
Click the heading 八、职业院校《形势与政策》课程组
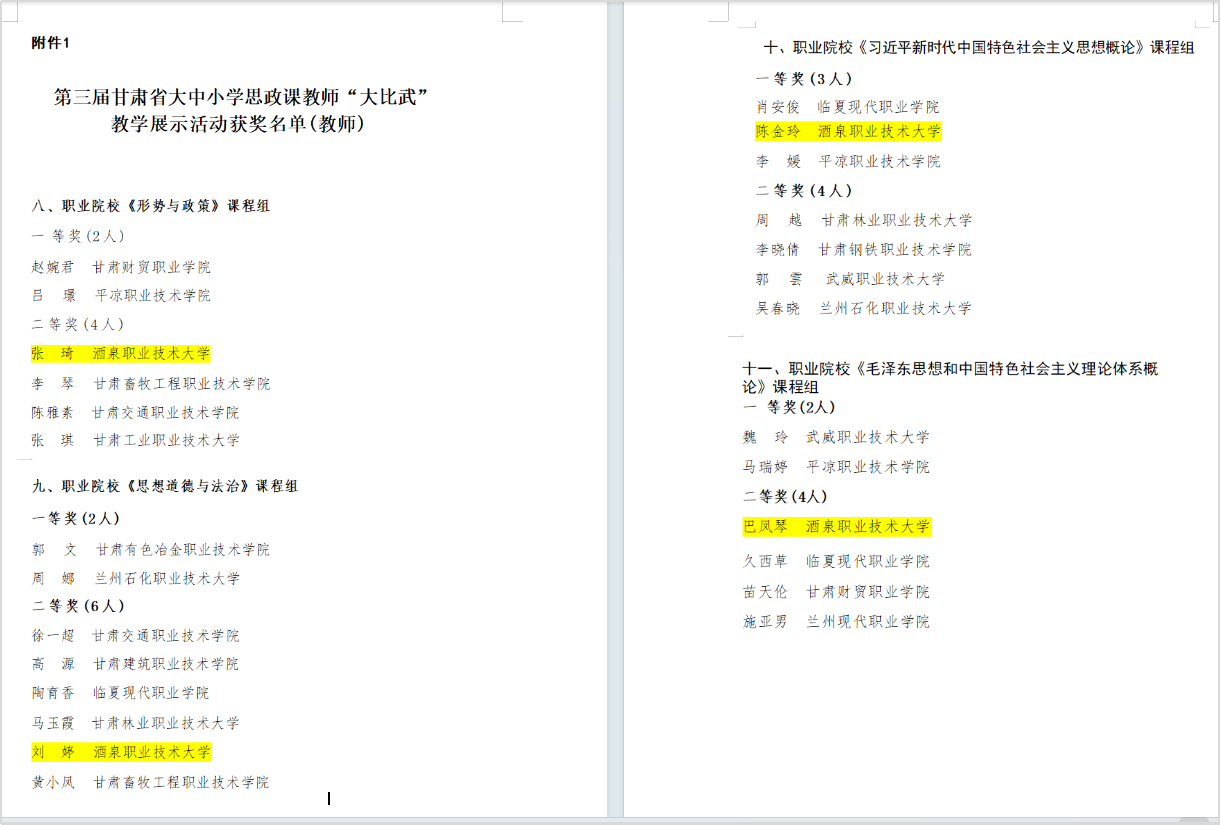tap(151, 206)
